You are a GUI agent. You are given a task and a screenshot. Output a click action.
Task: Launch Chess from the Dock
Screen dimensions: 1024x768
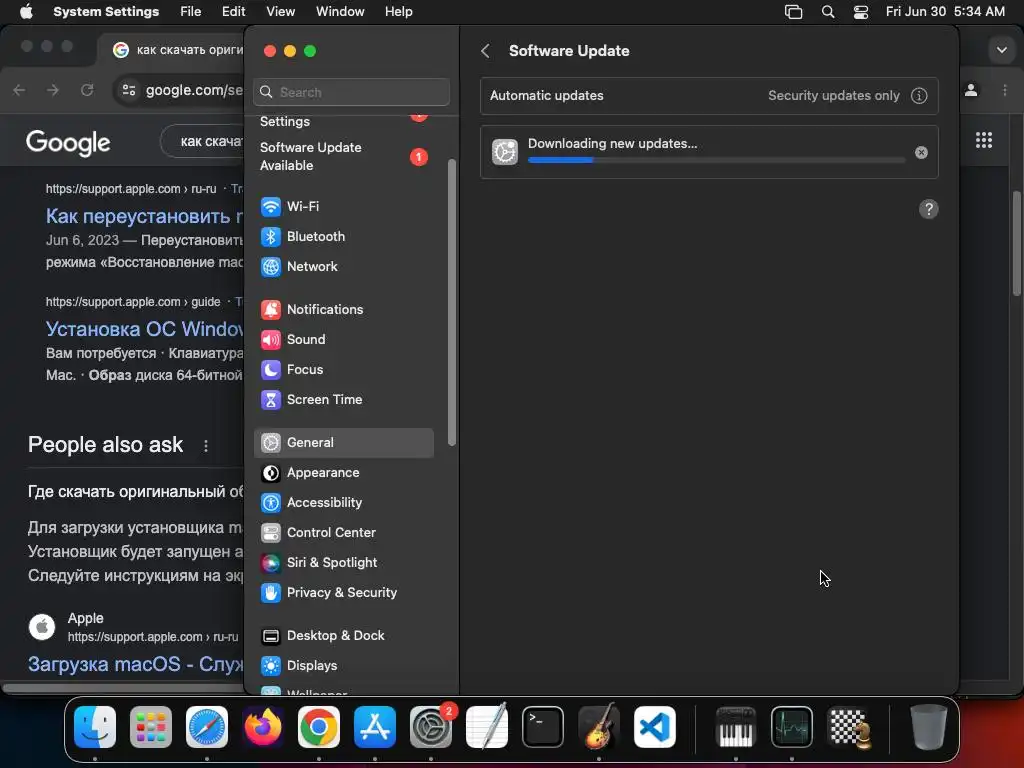click(x=849, y=727)
